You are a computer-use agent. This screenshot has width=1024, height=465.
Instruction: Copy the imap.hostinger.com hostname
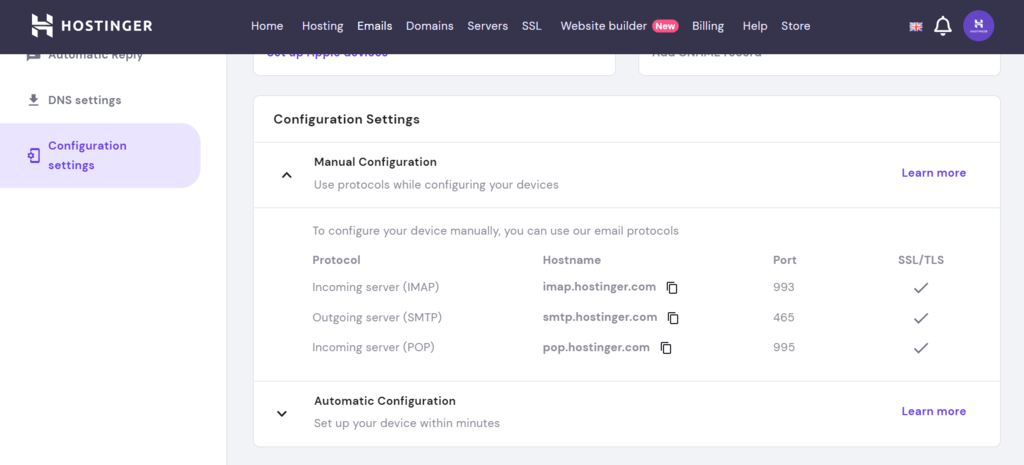(672, 288)
